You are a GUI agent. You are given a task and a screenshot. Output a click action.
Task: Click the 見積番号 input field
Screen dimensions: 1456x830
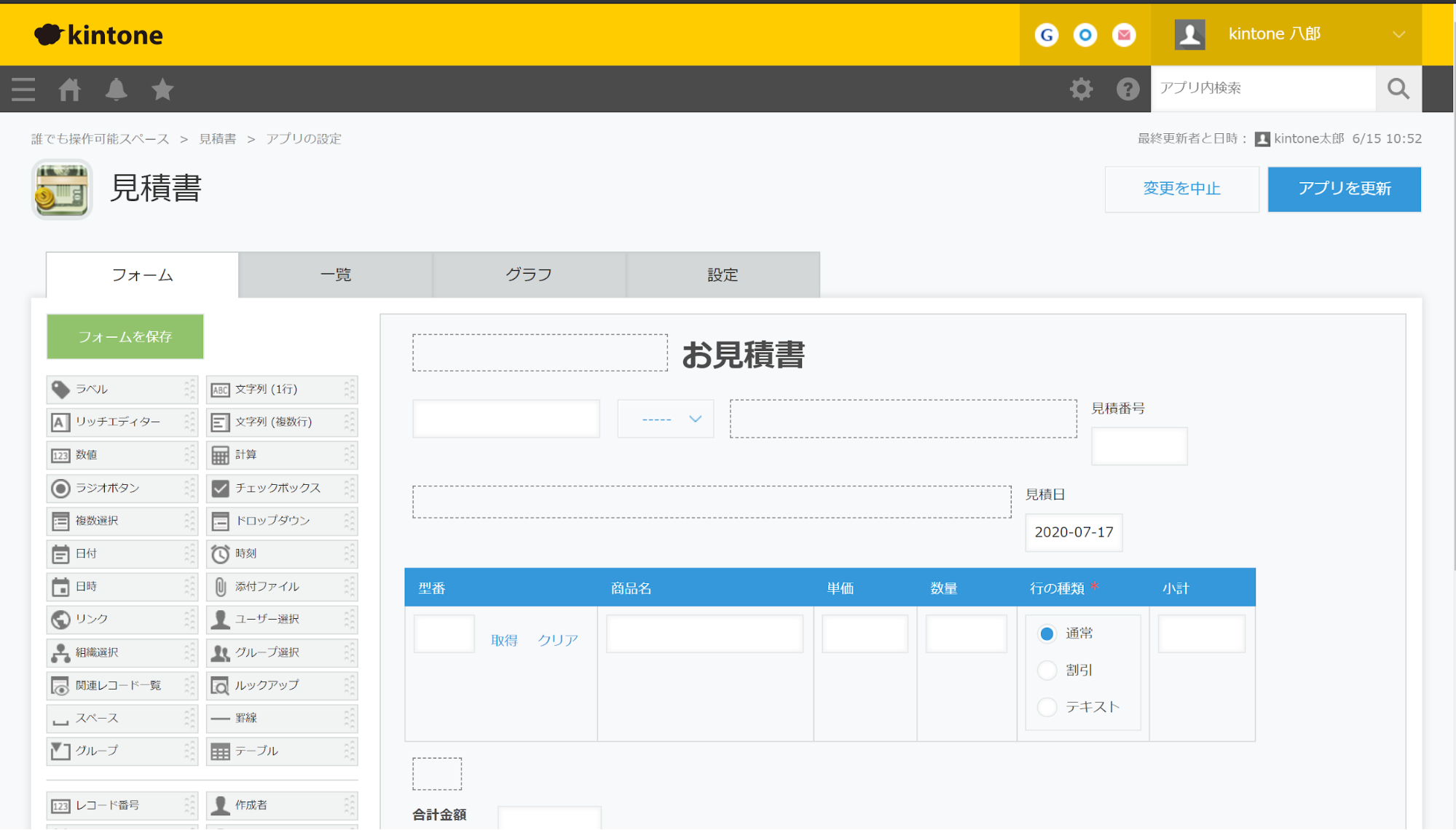1139,446
